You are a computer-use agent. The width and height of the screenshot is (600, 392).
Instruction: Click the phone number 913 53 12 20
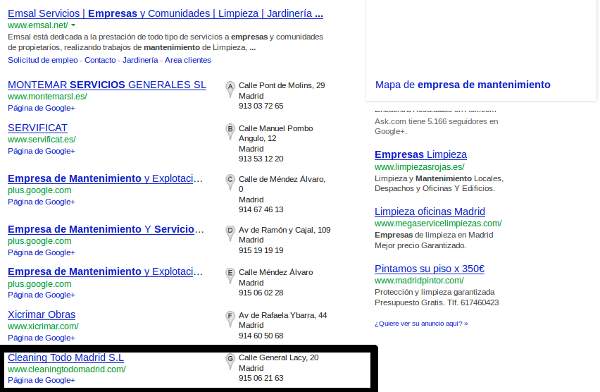pos(261,159)
